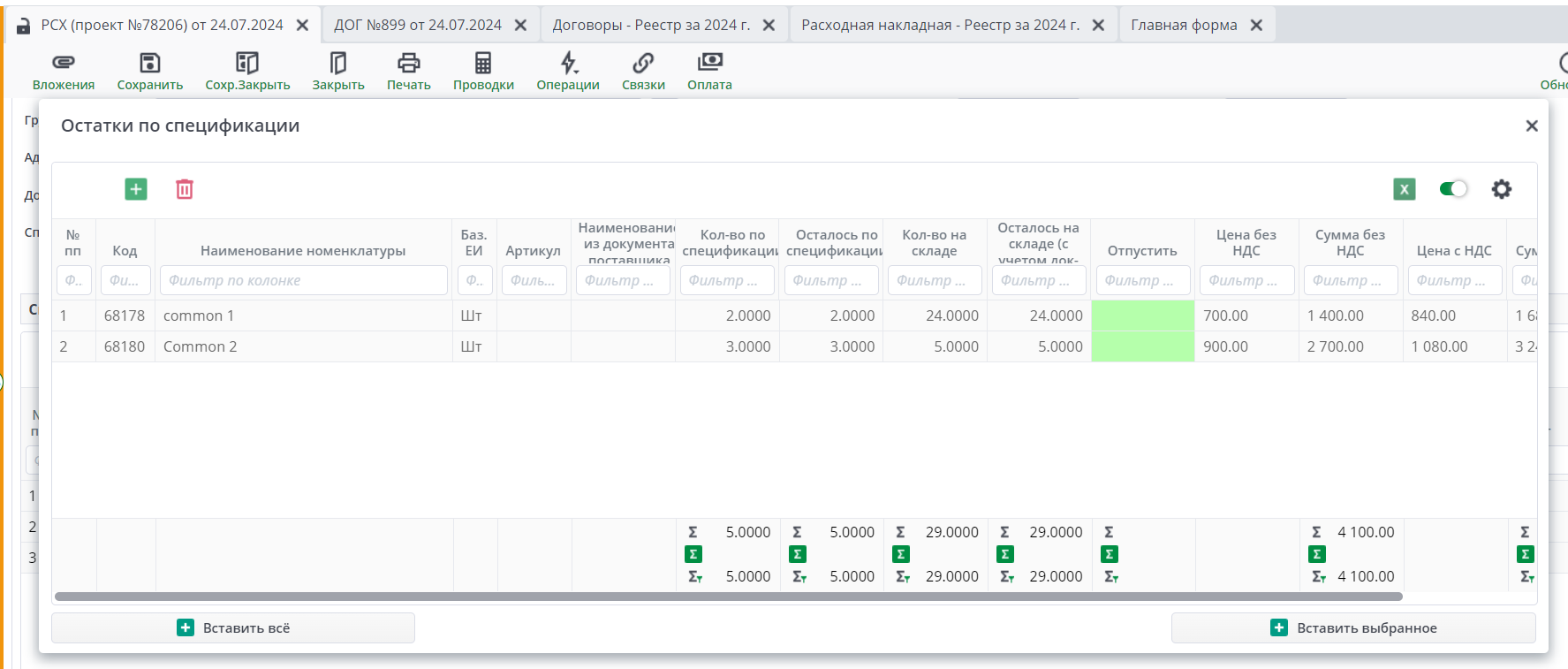
Task: Click green Отпустить cell for common 1
Action: pos(1142,315)
